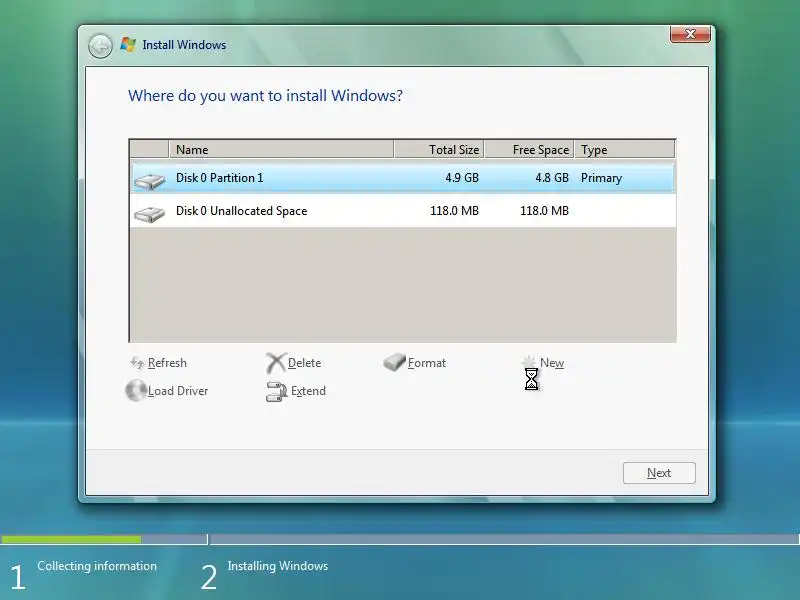Click the Install Windows title text
This screenshot has width=800, height=600.
point(184,45)
